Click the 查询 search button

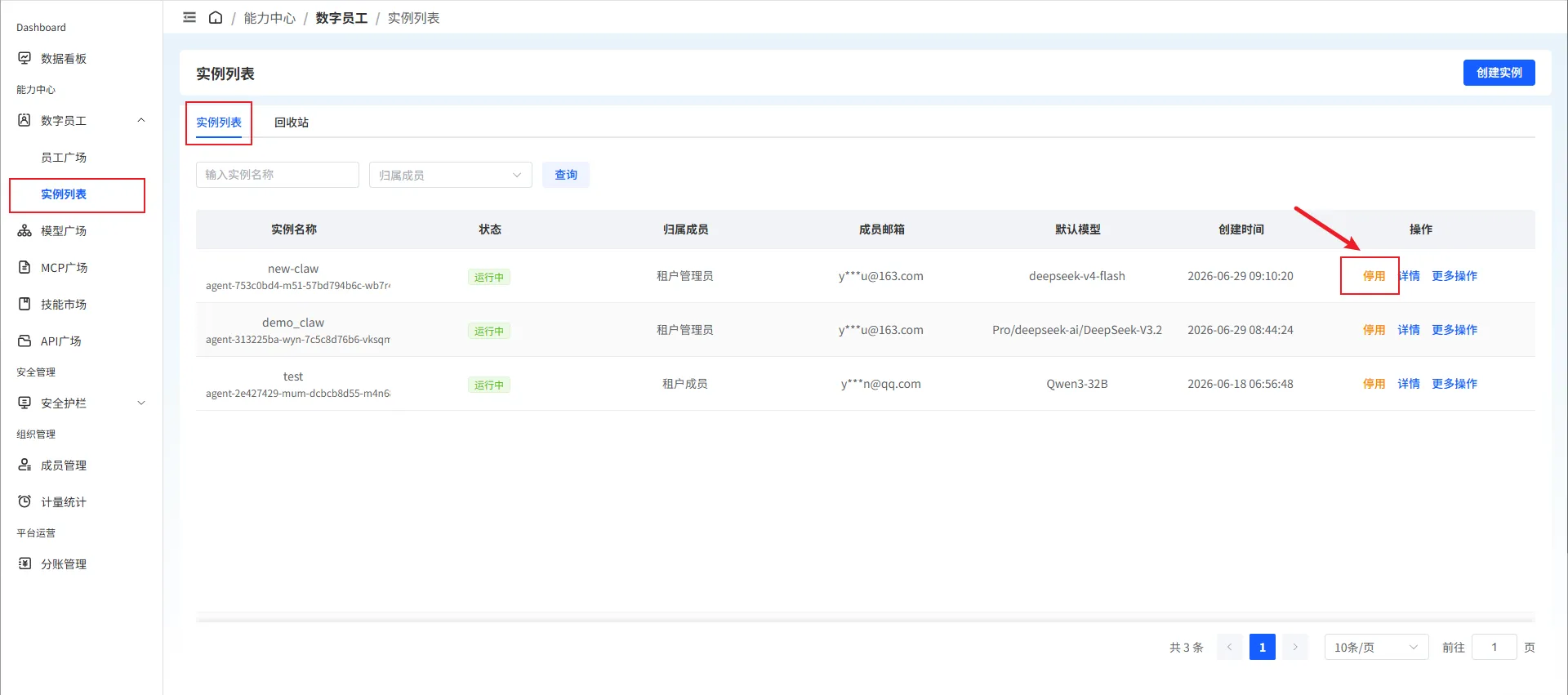566,175
